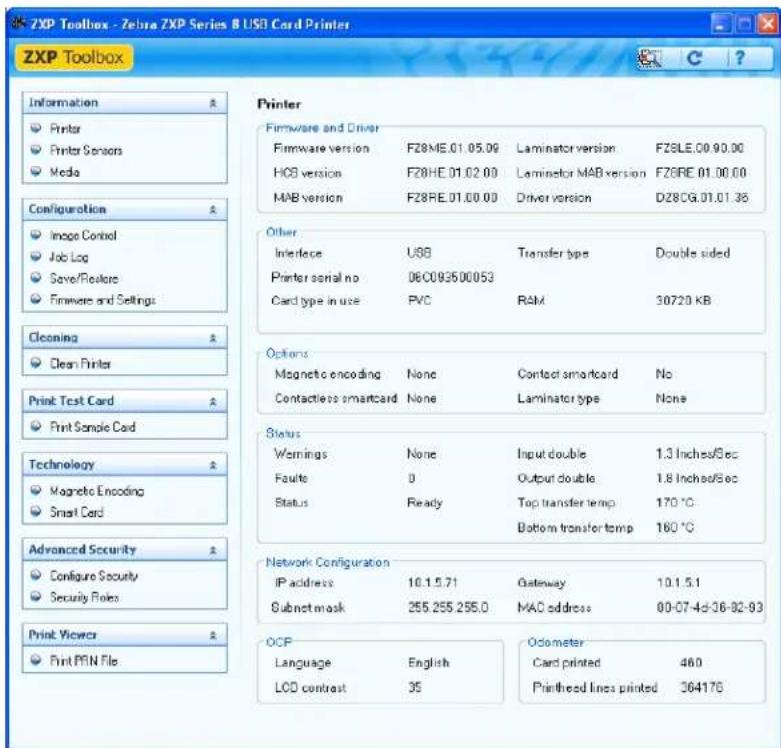This screenshot has width=781, height=748.
Task: Click printer serial number 06C093500053
Action: (451, 277)
